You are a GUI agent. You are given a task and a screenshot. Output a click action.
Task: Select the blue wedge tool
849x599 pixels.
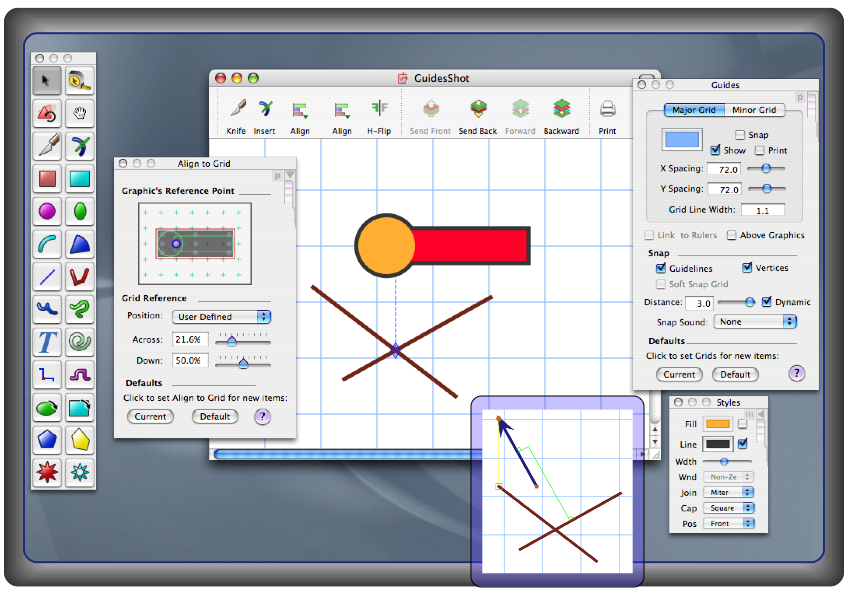tap(80, 244)
